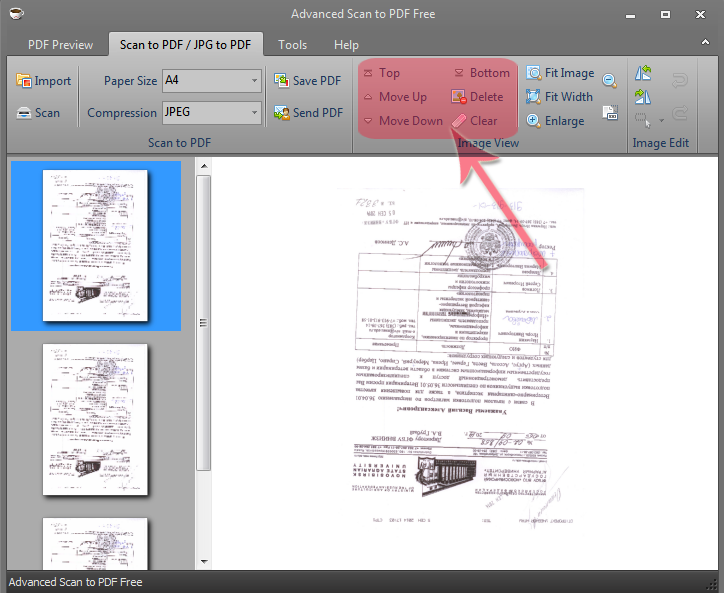The image size is (724, 593).
Task: Open the Tools tab
Action: pyautogui.click(x=292, y=45)
